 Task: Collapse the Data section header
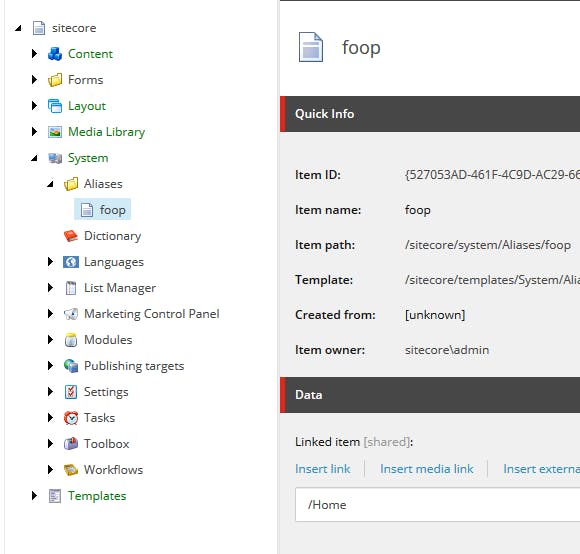tap(430, 395)
